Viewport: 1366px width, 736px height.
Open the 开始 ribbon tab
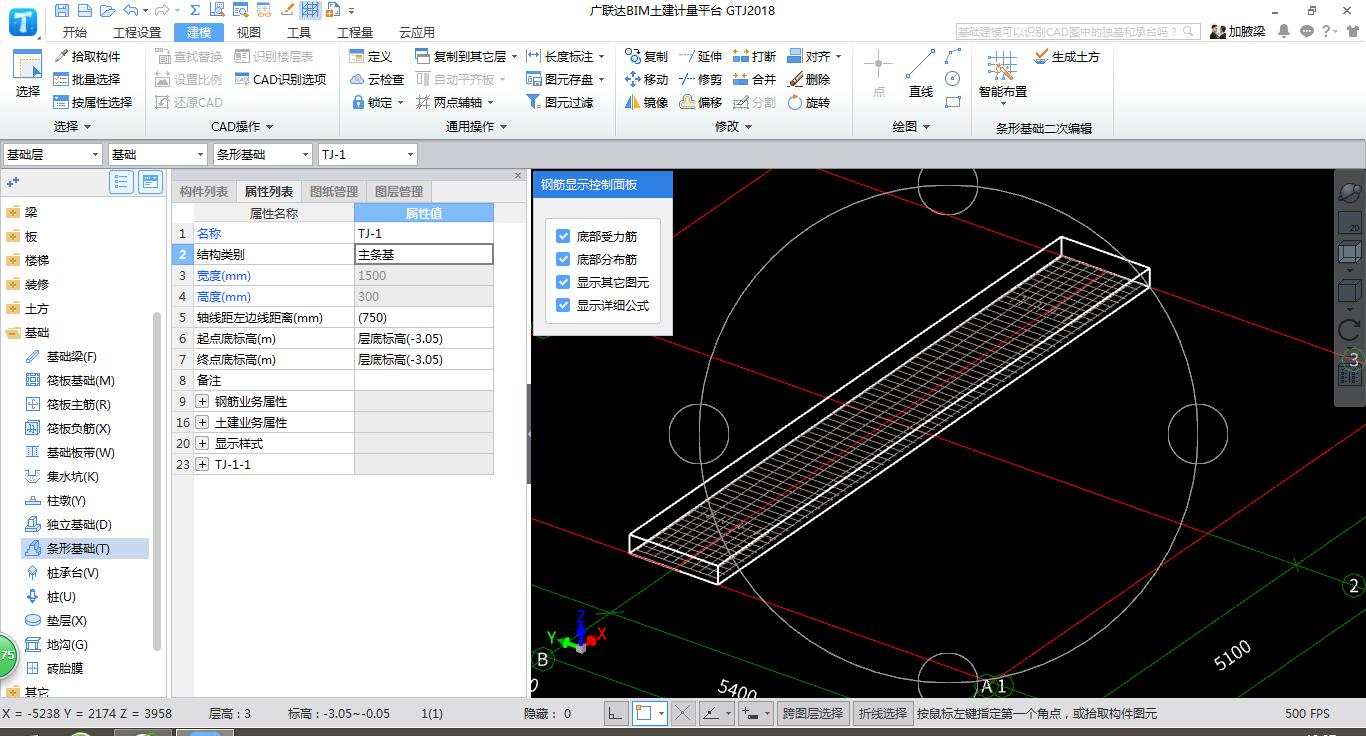[x=74, y=32]
